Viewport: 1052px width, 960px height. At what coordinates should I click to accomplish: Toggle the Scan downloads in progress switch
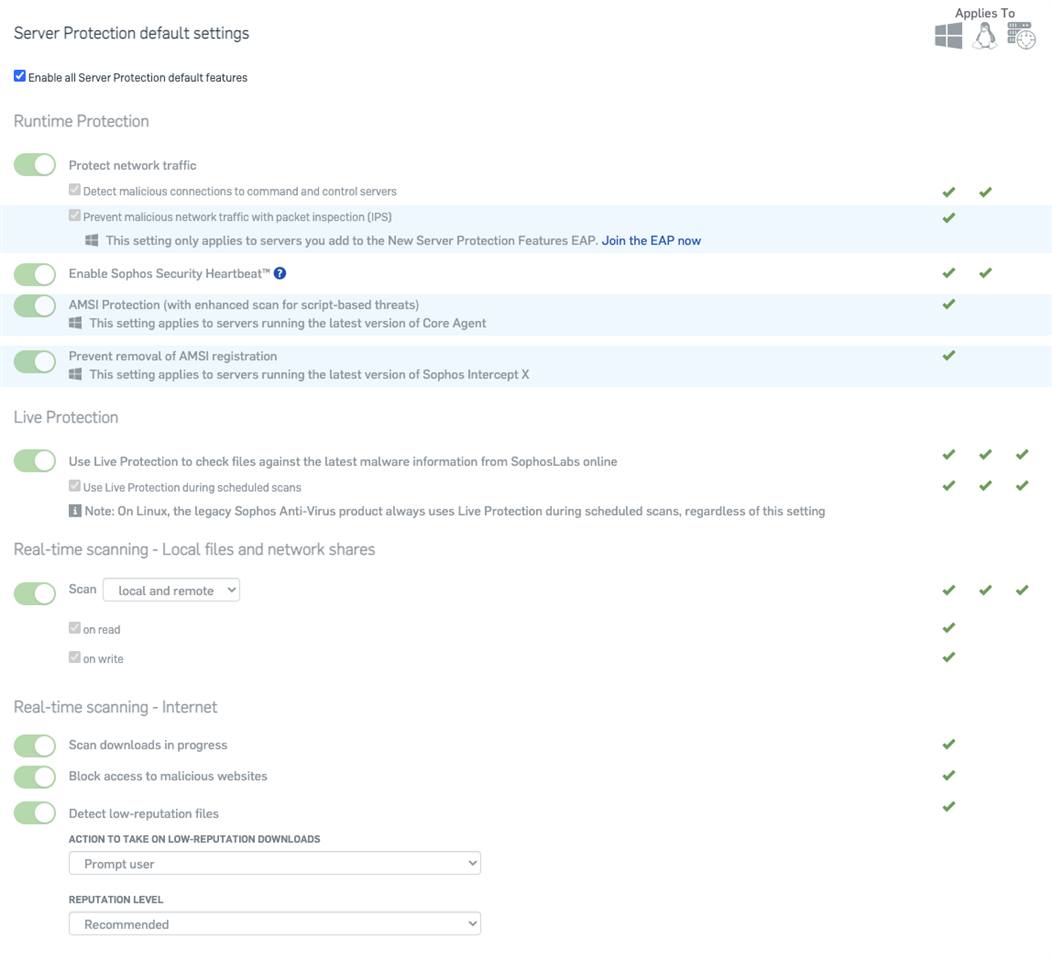click(x=35, y=745)
